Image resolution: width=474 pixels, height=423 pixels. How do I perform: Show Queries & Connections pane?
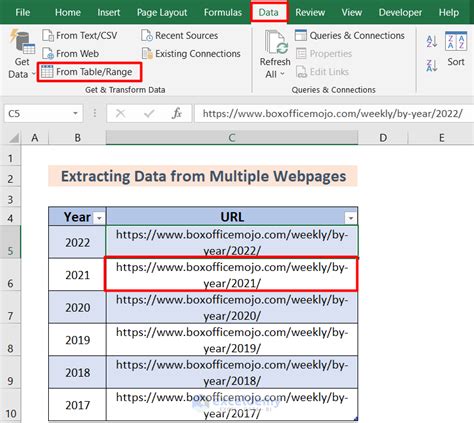click(350, 35)
